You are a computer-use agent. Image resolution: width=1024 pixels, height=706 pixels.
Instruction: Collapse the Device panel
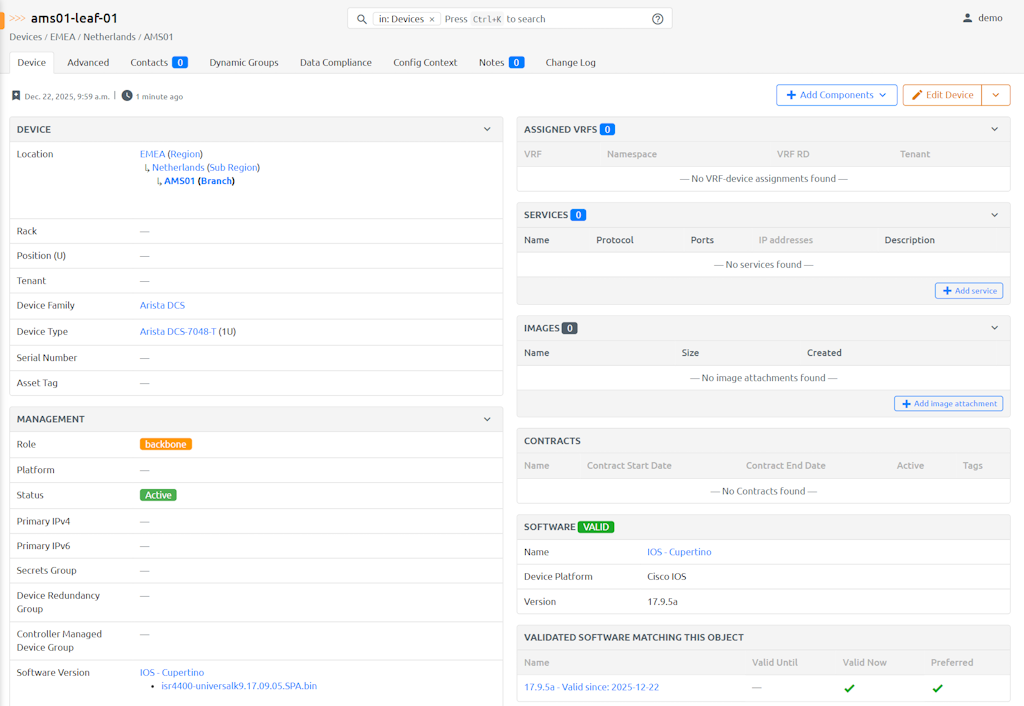coord(487,129)
